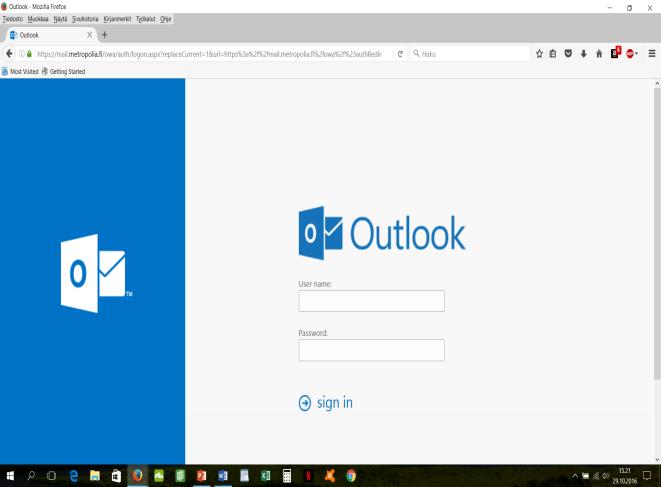The width and height of the screenshot is (661, 487).
Task: Click the URL address bar
Action: (x=209, y=54)
